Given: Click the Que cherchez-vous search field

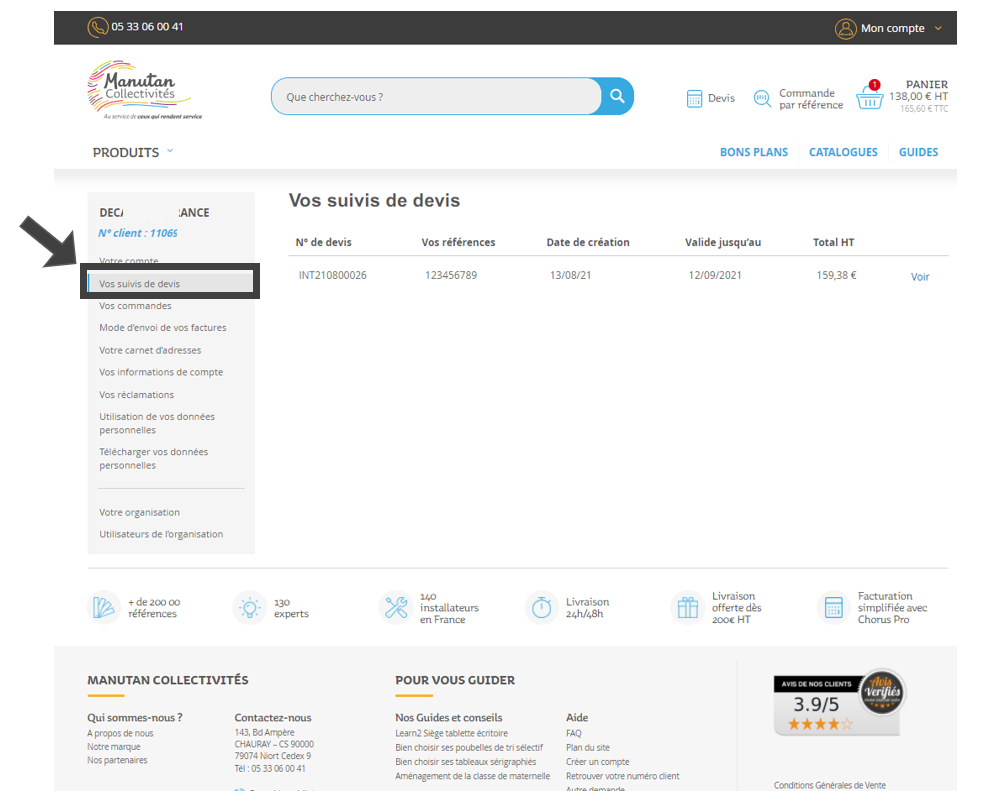Looking at the screenshot, I should (x=435, y=97).
